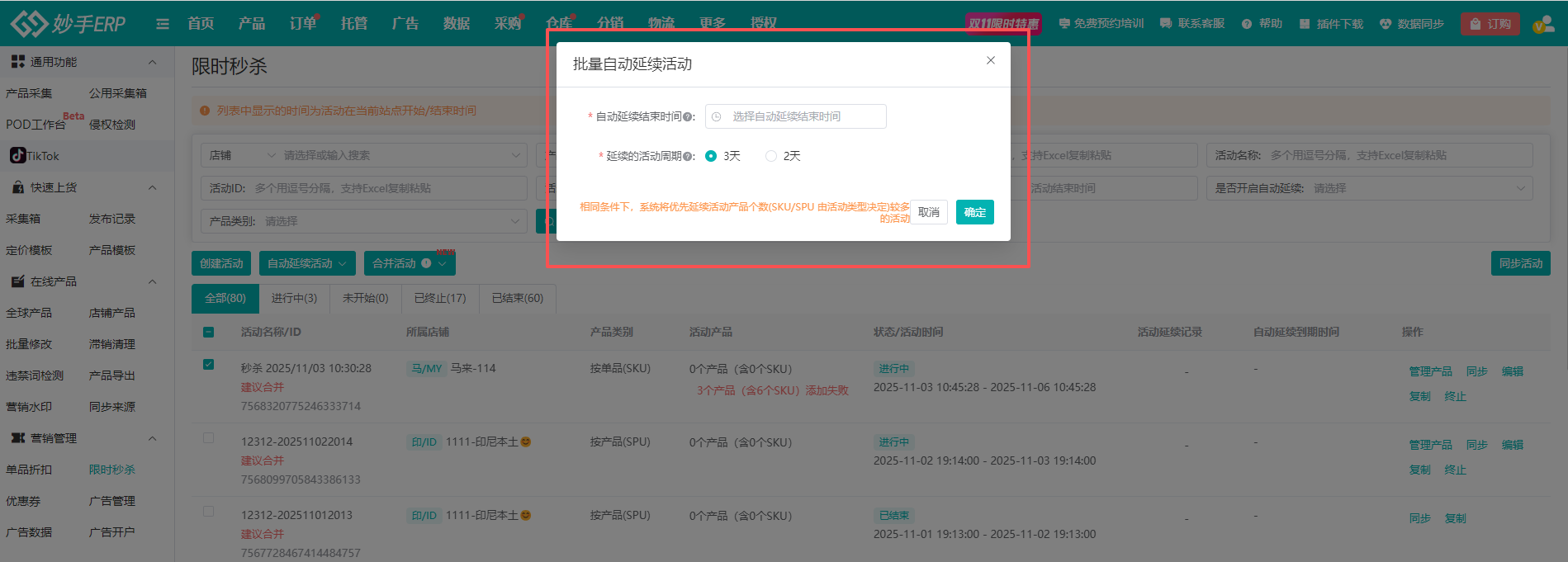Click 复制 for 12312-202511012013 row

[1456, 518]
